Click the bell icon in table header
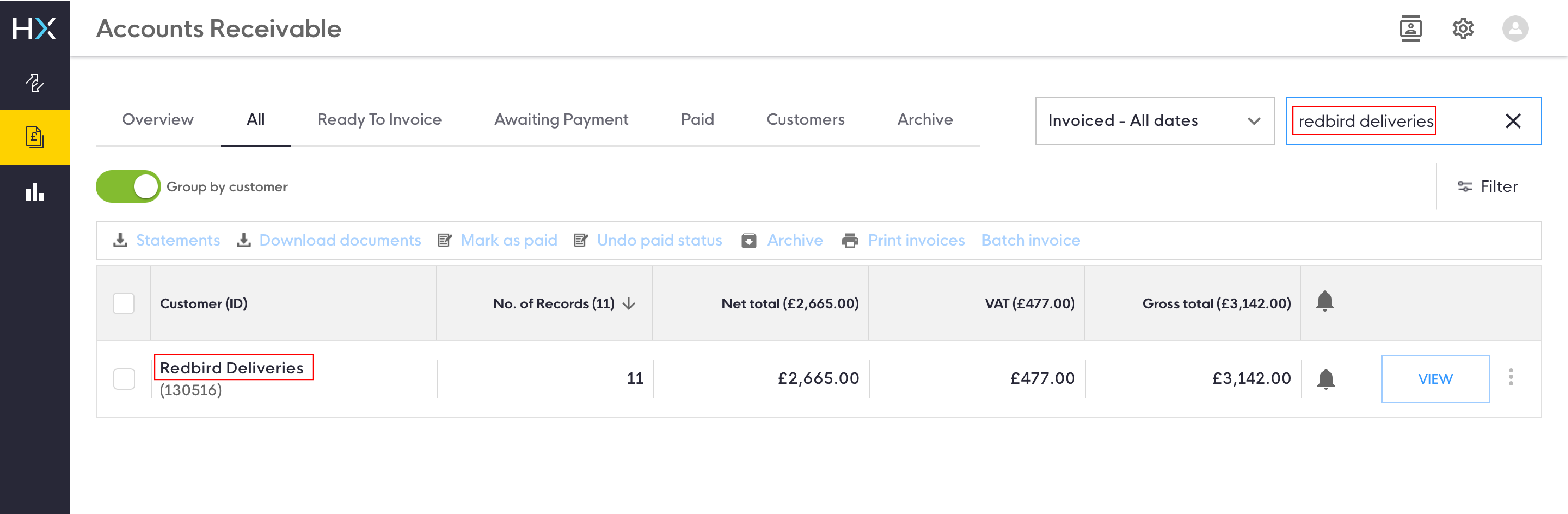Viewport: 1568px width, 514px height. 1324,301
